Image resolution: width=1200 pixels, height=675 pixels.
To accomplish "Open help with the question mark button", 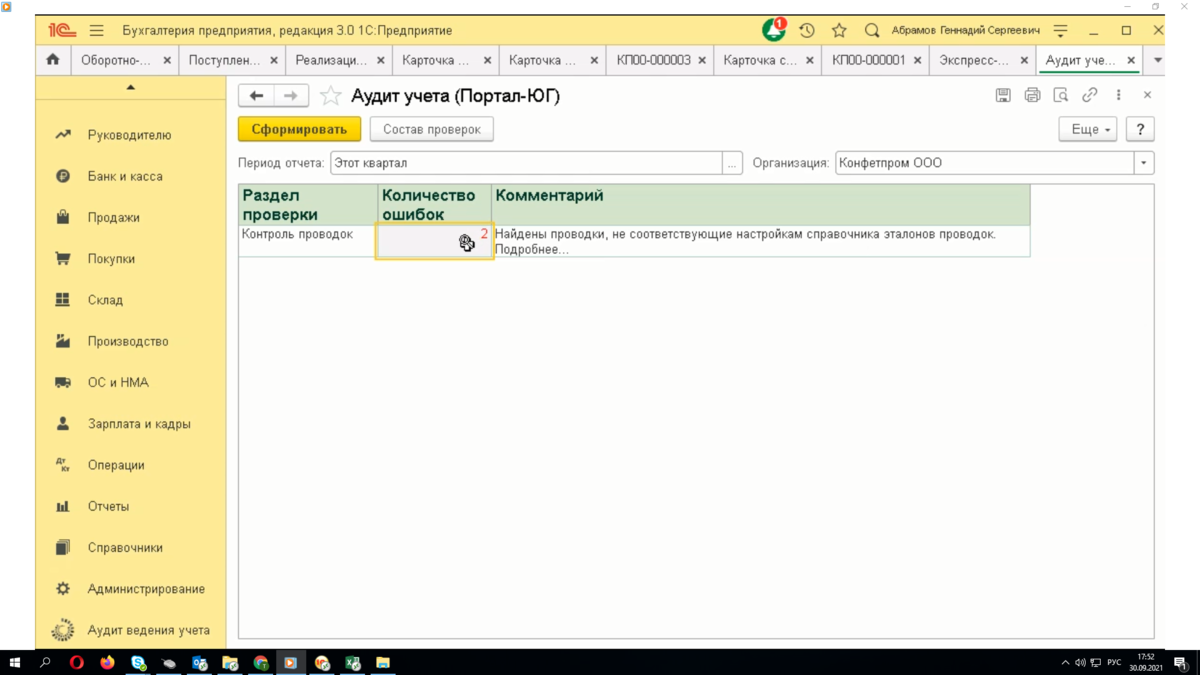I will click(x=1140, y=129).
